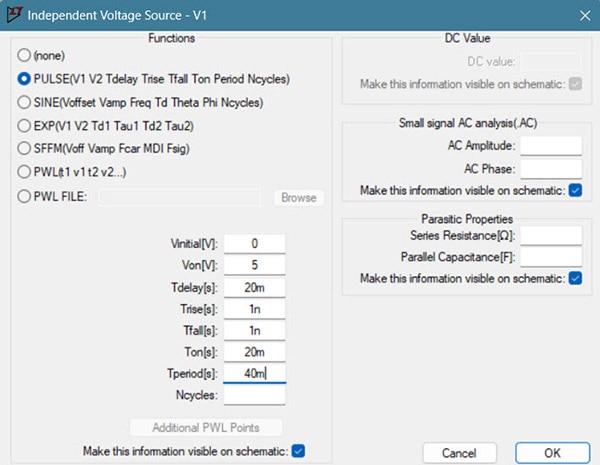This screenshot has height=465, width=600.
Task: Toggle Functions visible on schematic checkbox
Action: 300,451
